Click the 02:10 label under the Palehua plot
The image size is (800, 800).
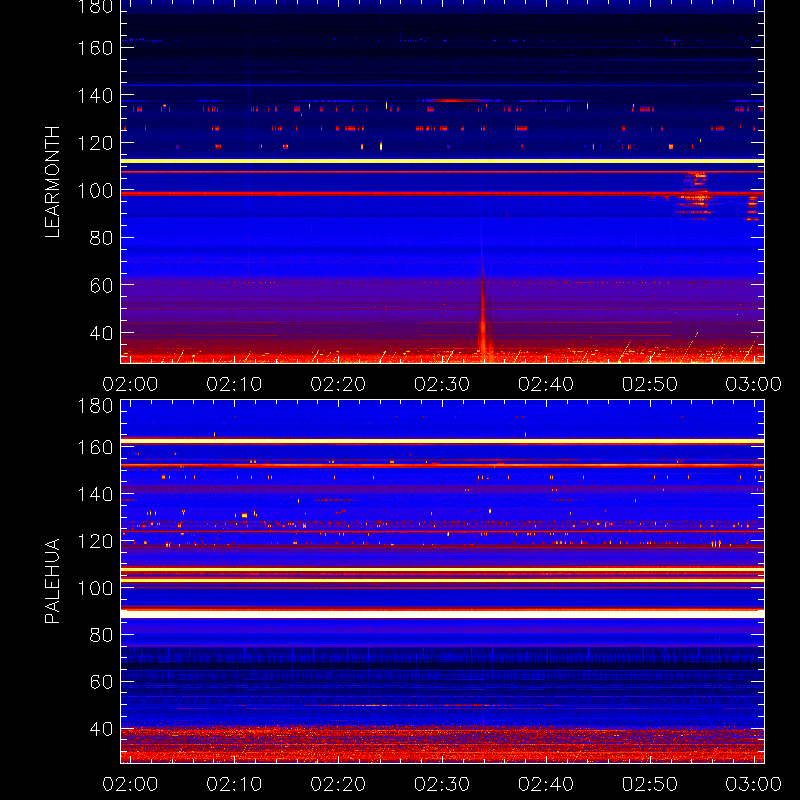pos(234,784)
